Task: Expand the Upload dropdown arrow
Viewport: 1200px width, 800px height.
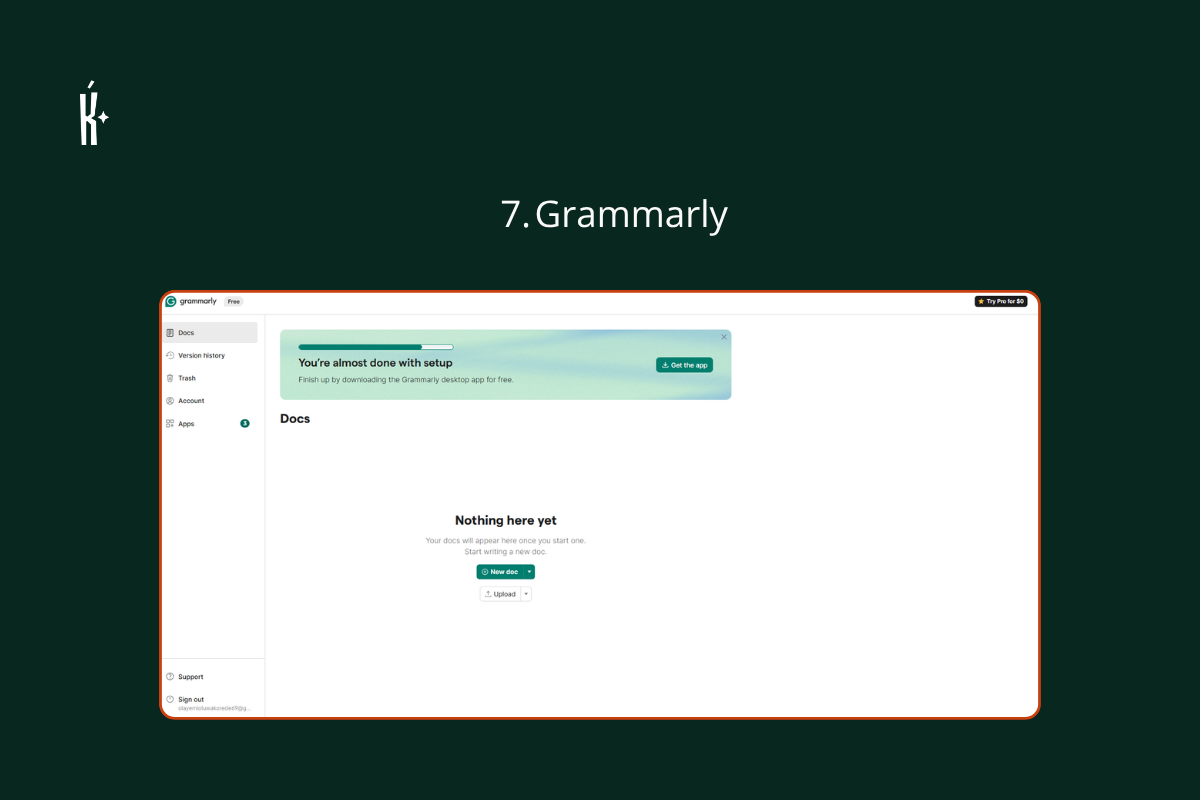Action: pos(526,594)
